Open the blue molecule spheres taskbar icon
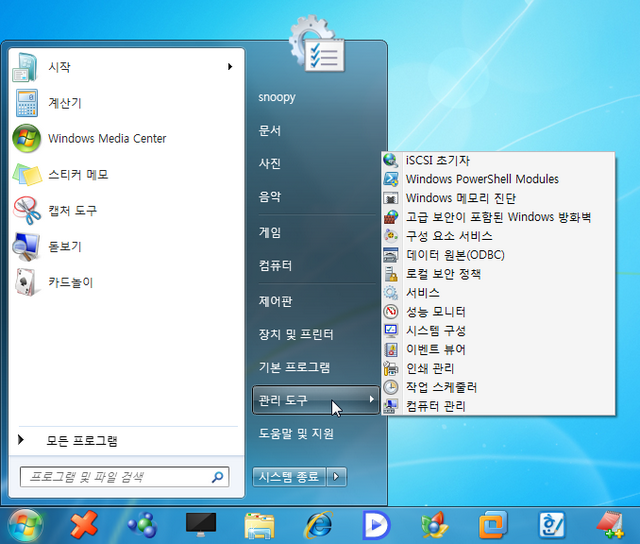This screenshot has width=640, height=544. [142, 525]
